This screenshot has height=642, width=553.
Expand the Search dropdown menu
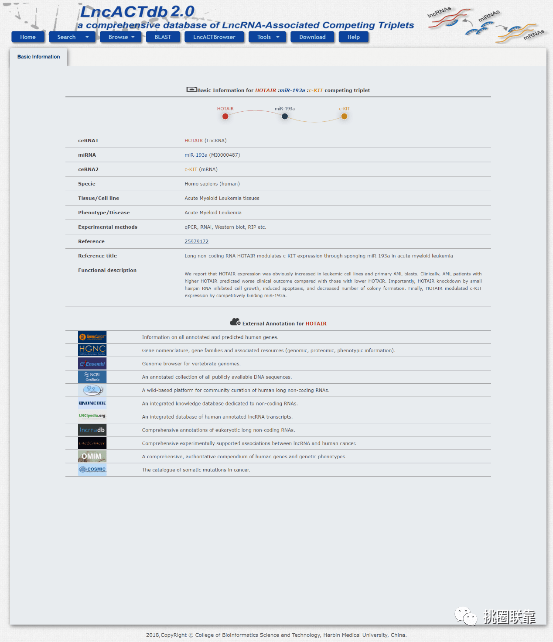72,37
